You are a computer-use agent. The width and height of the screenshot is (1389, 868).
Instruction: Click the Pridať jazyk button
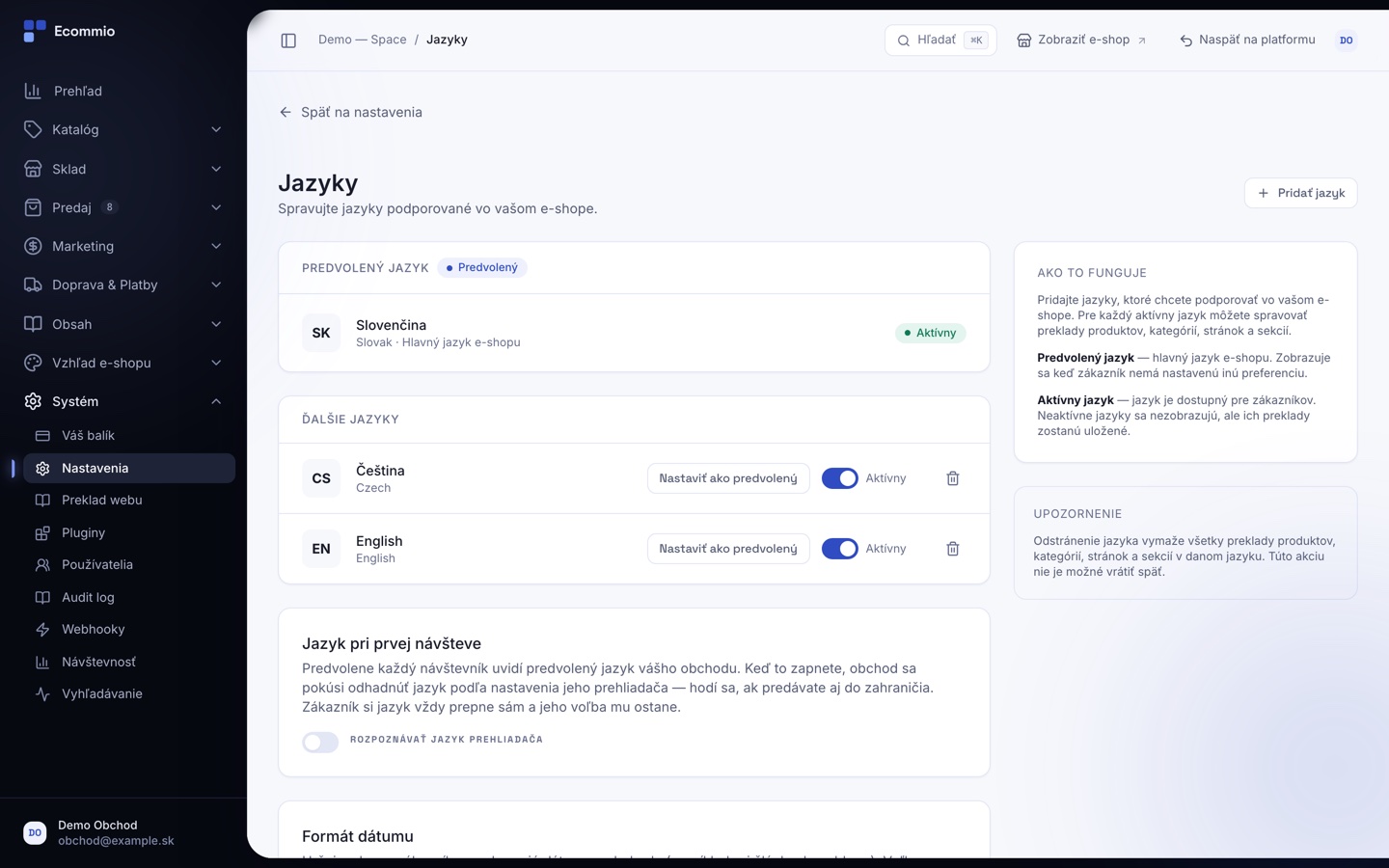tap(1300, 193)
